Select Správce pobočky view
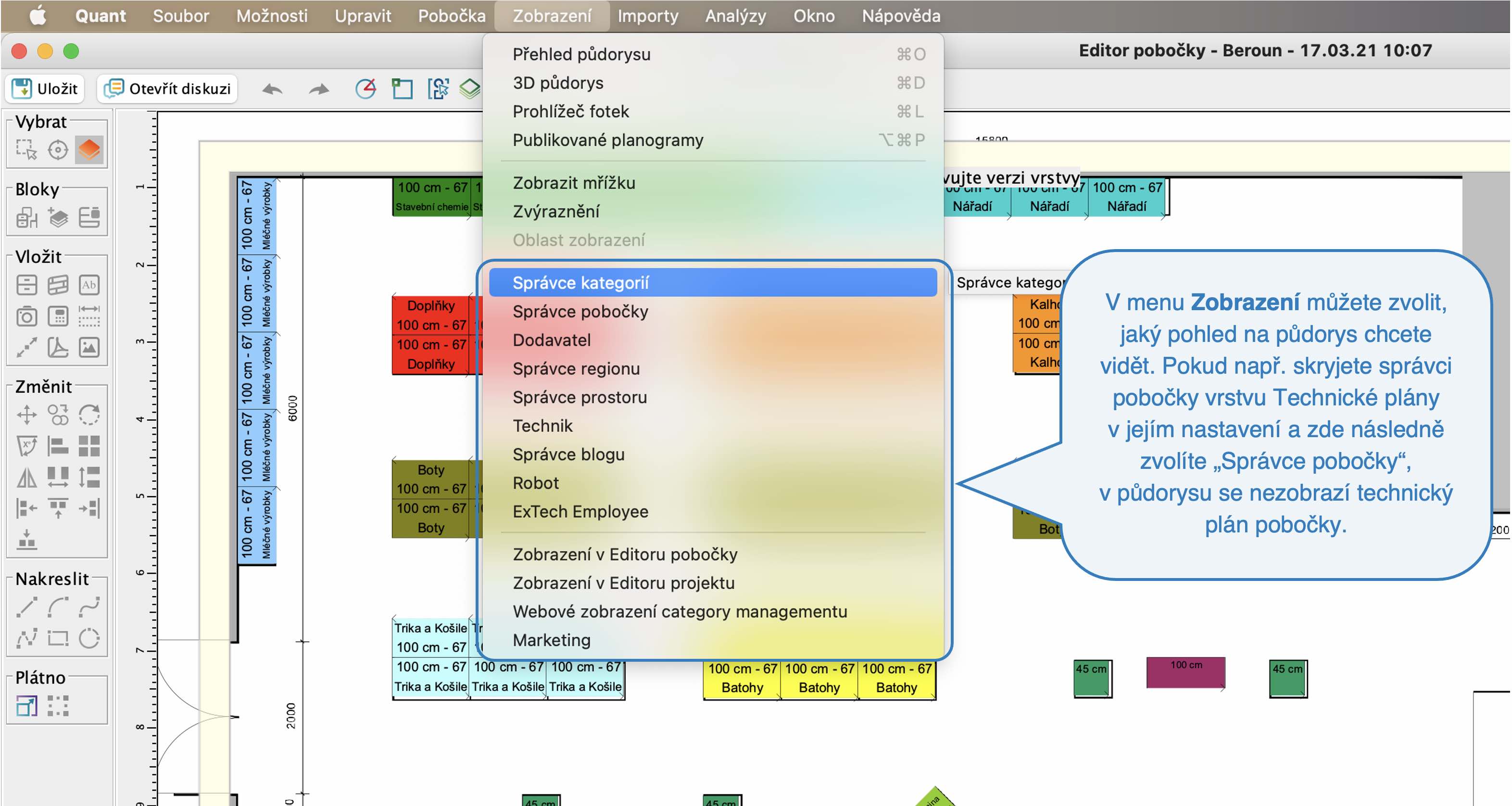 coord(713,311)
